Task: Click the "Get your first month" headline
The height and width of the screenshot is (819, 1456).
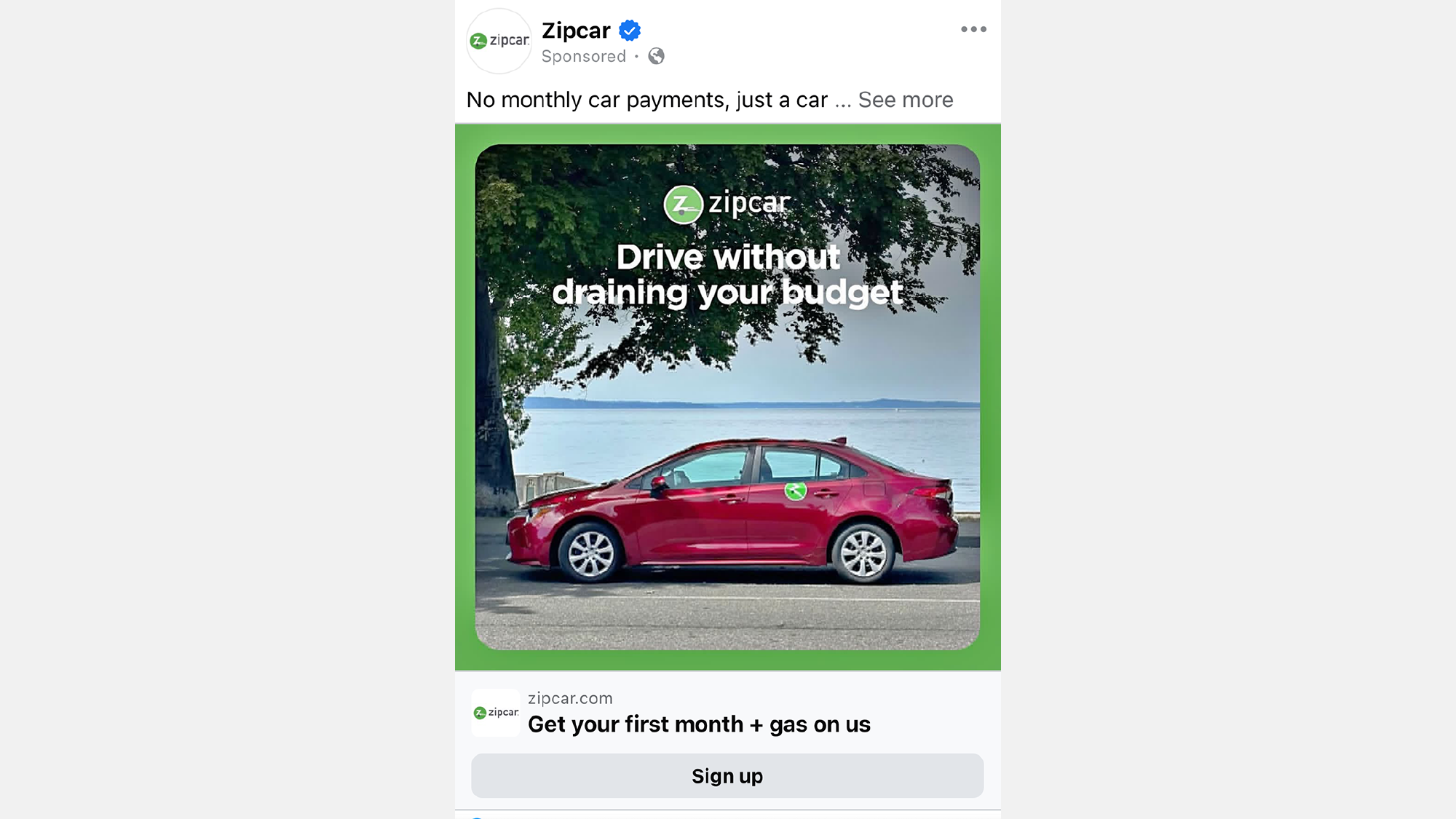Action: (699, 724)
